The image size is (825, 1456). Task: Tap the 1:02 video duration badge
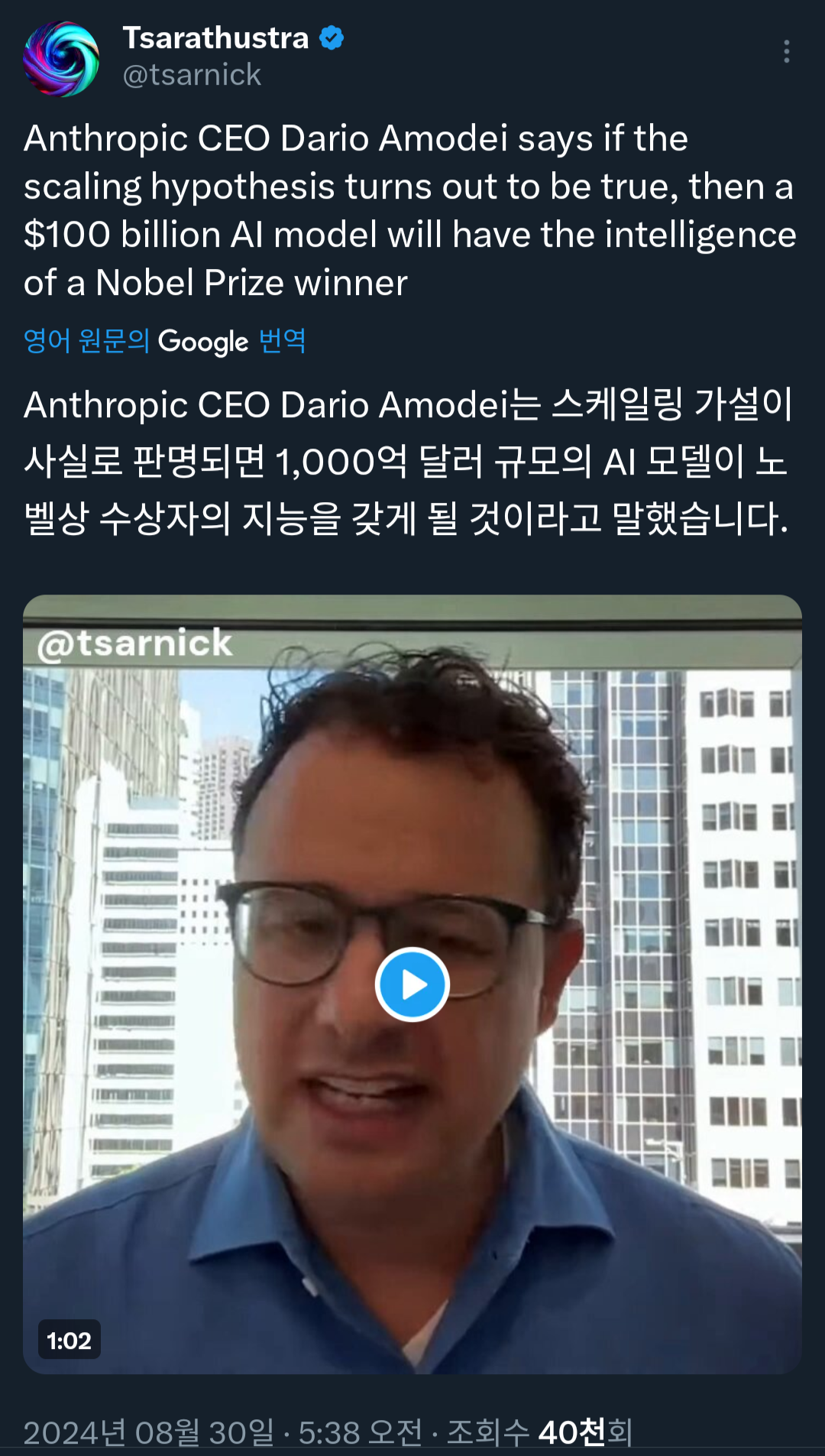[69, 1341]
